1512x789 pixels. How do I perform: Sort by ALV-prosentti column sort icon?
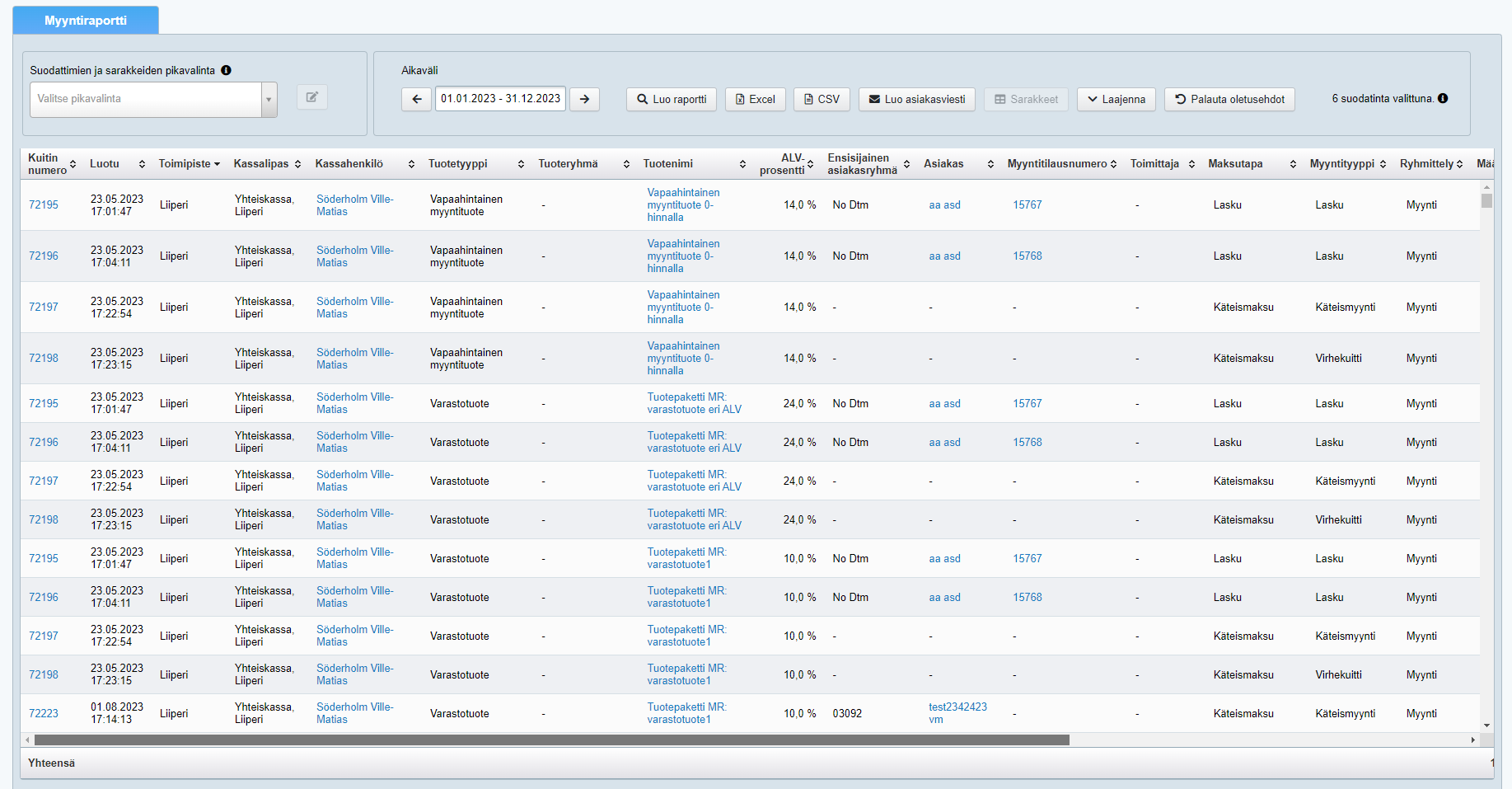point(811,164)
